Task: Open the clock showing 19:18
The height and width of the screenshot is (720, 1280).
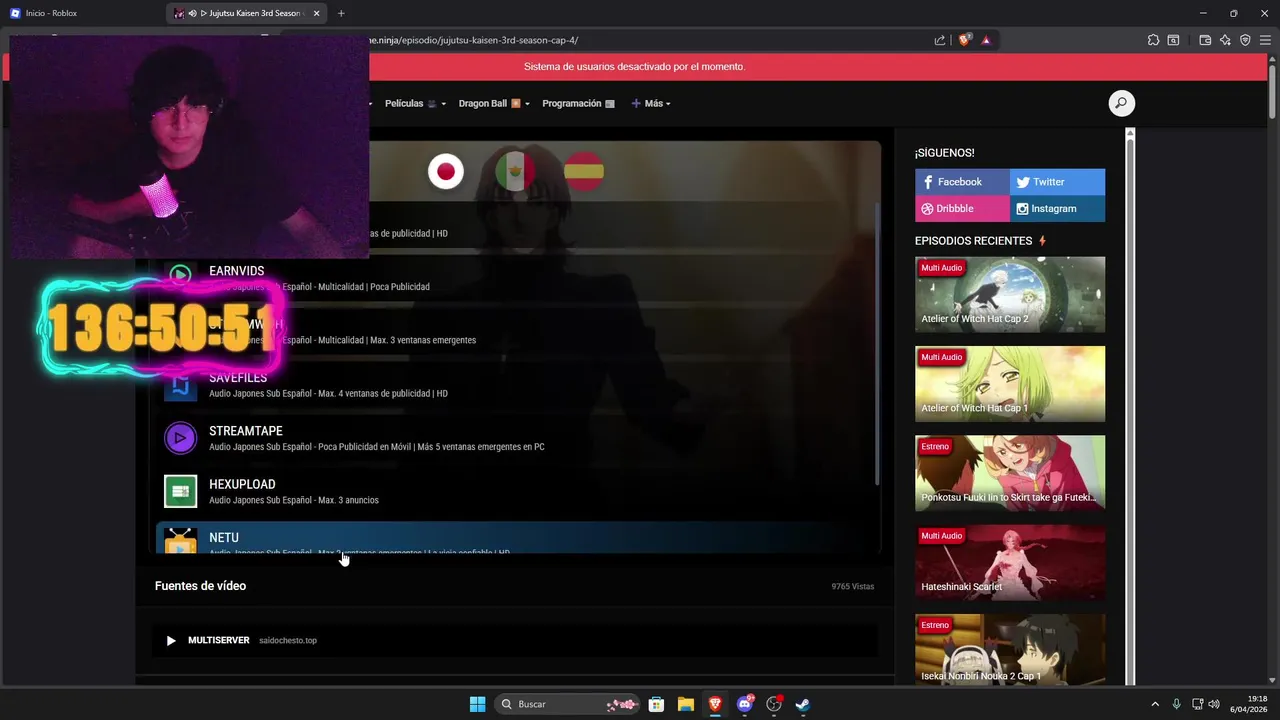Action: tap(1249, 704)
